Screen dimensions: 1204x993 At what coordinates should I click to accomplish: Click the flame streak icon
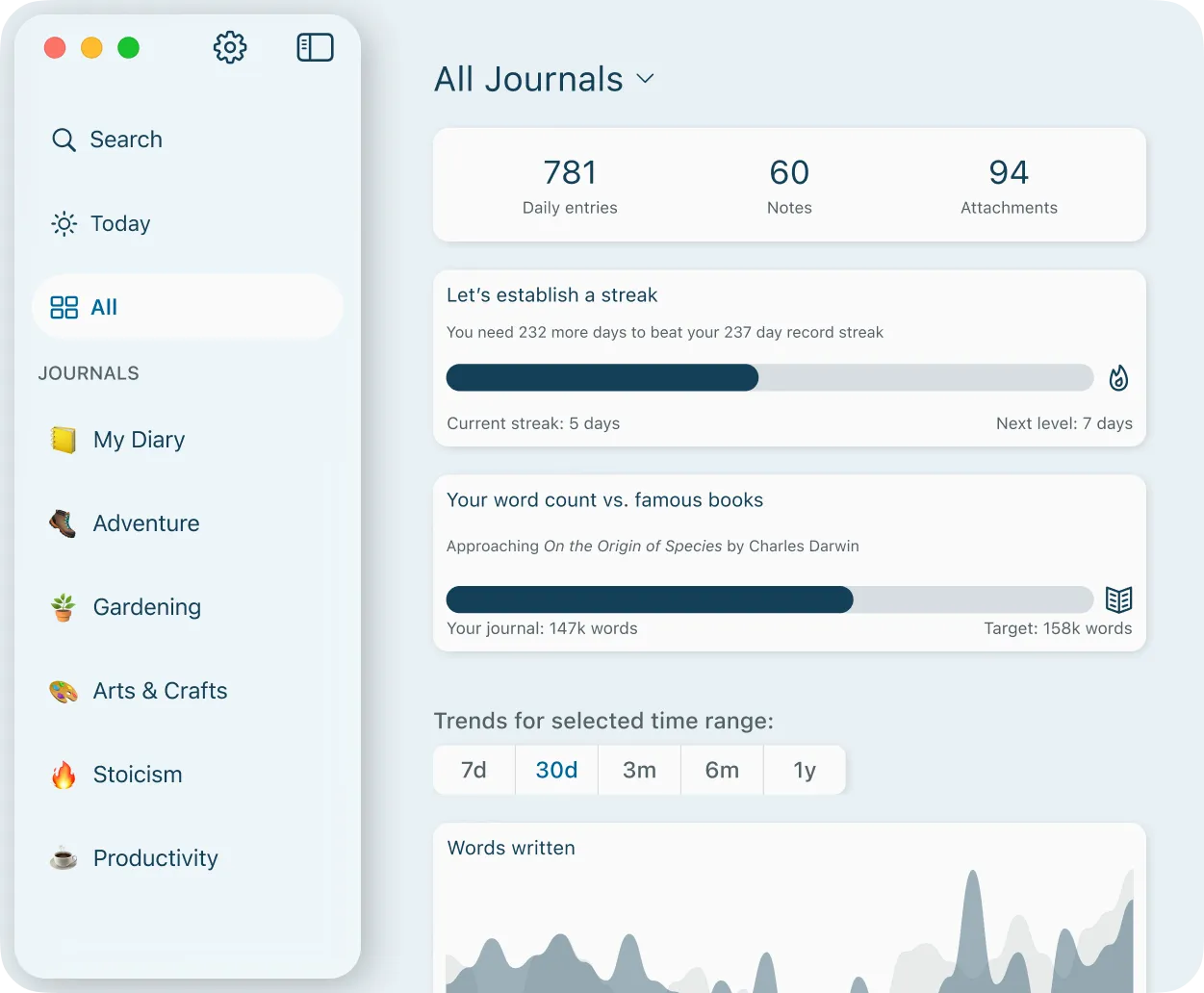pos(1117,378)
